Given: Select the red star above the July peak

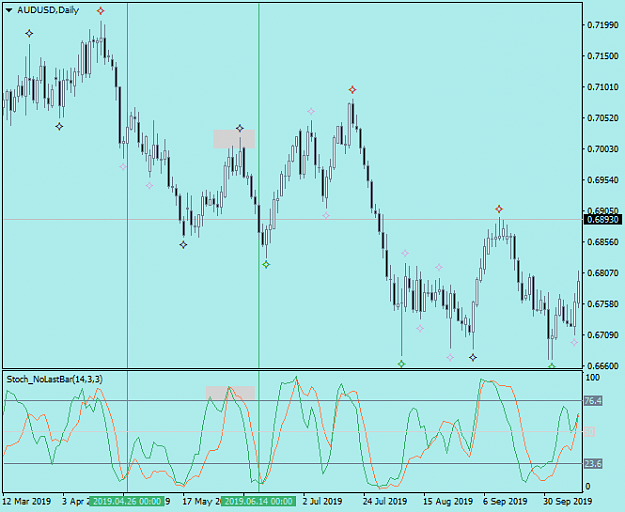Looking at the screenshot, I should tap(352, 90).
